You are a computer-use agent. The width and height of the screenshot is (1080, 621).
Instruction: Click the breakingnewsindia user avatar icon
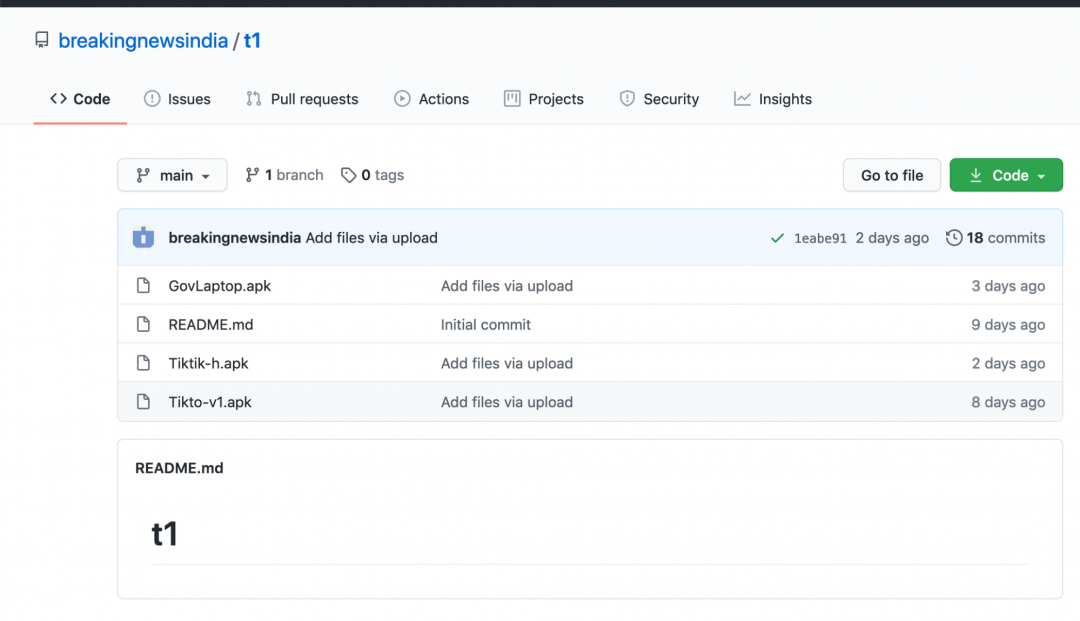coord(144,238)
